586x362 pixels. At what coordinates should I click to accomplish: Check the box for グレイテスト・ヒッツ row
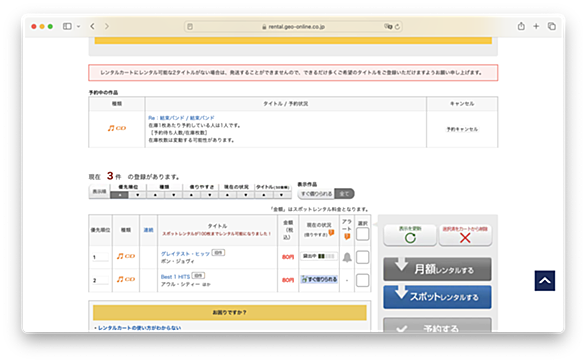[x=363, y=257]
